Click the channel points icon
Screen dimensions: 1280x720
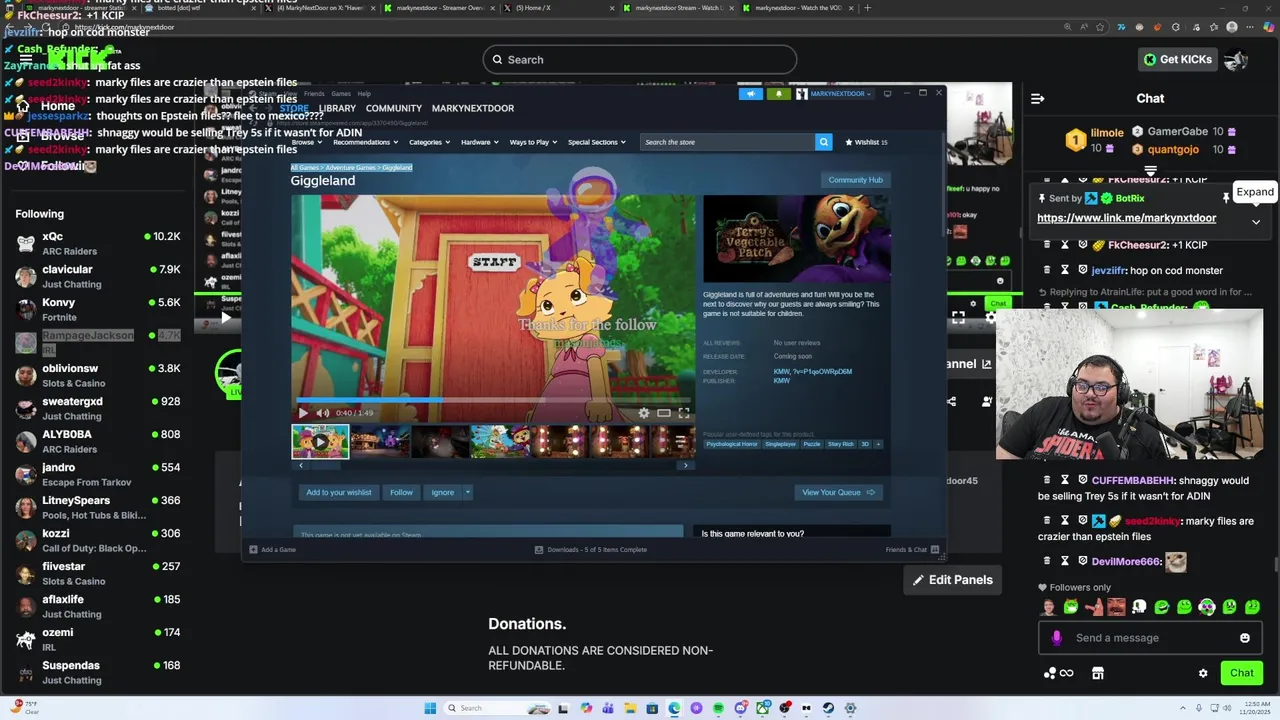pyautogui.click(x=1058, y=673)
